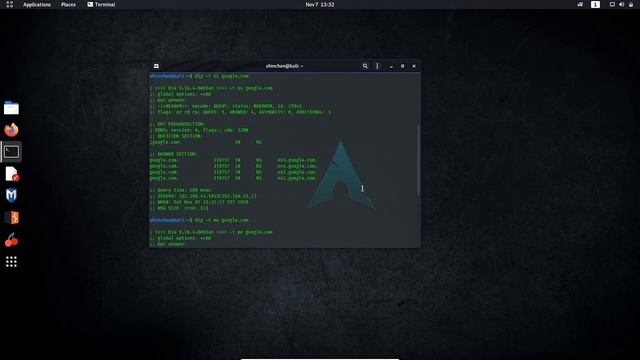
Task: Open the Terminal app menu in top bar
Action: (101, 4)
